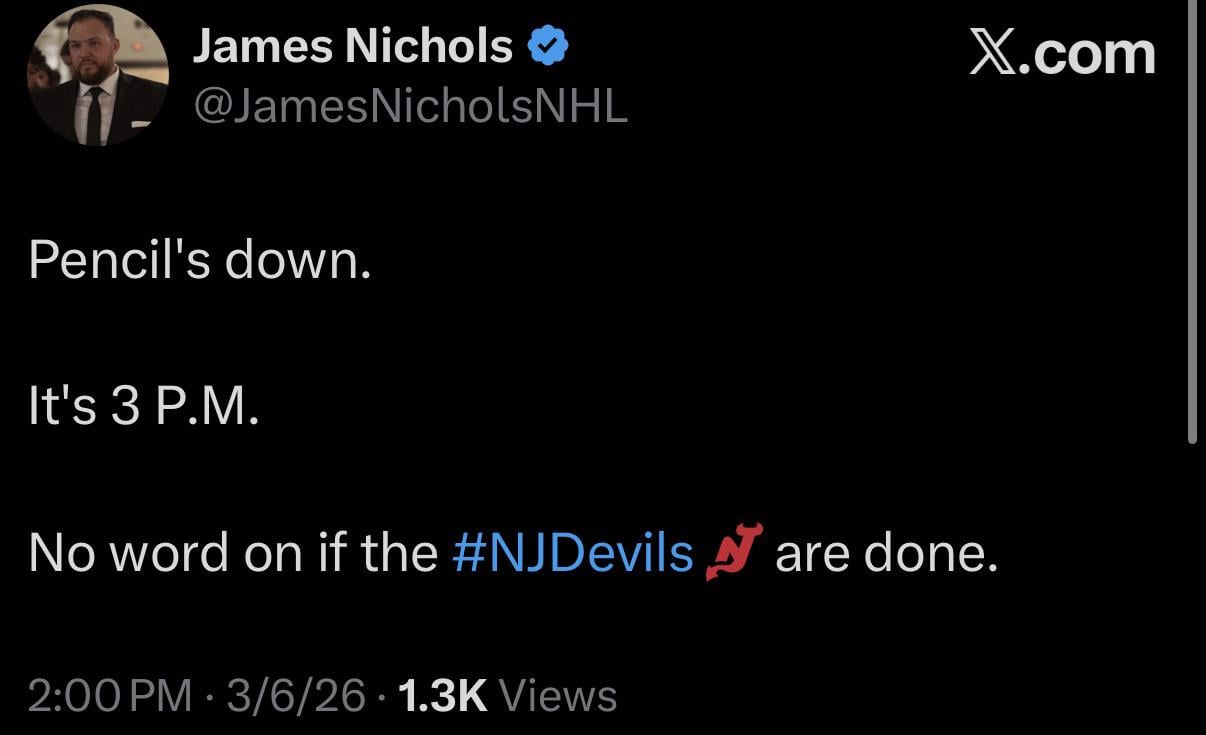Image resolution: width=1206 pixels, height=735 pixels.
Task: Click the 1.3K view count
Action: pyautogui.click(x=442, y=694)
